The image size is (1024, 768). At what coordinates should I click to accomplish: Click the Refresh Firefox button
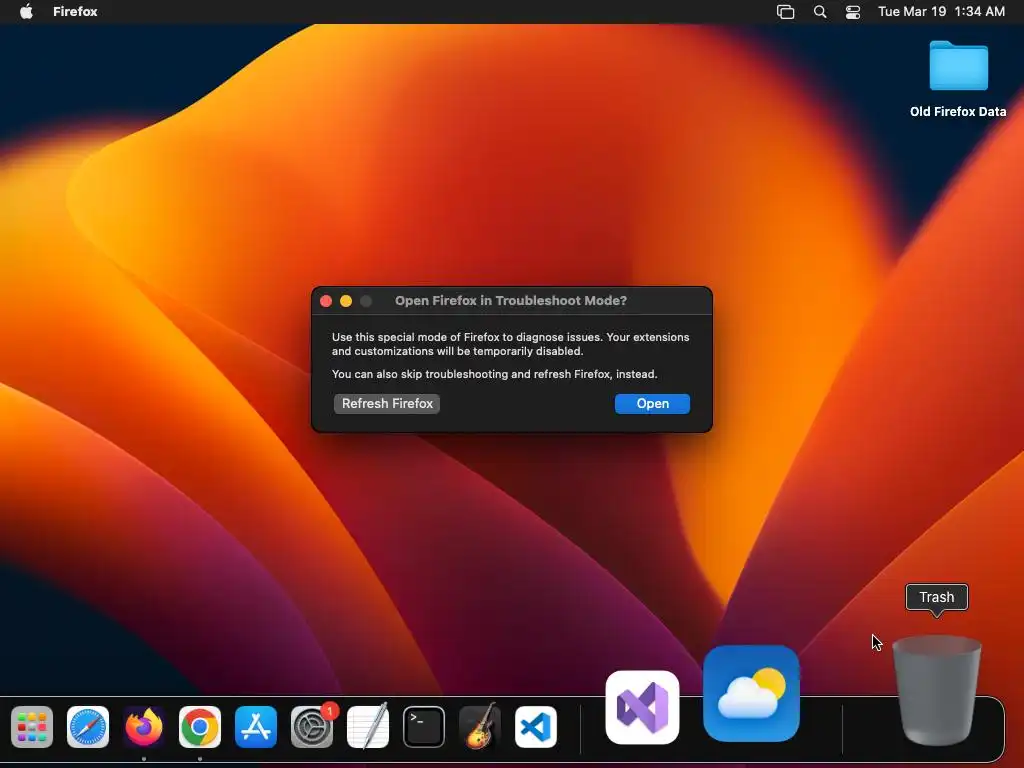coord(387,404)
